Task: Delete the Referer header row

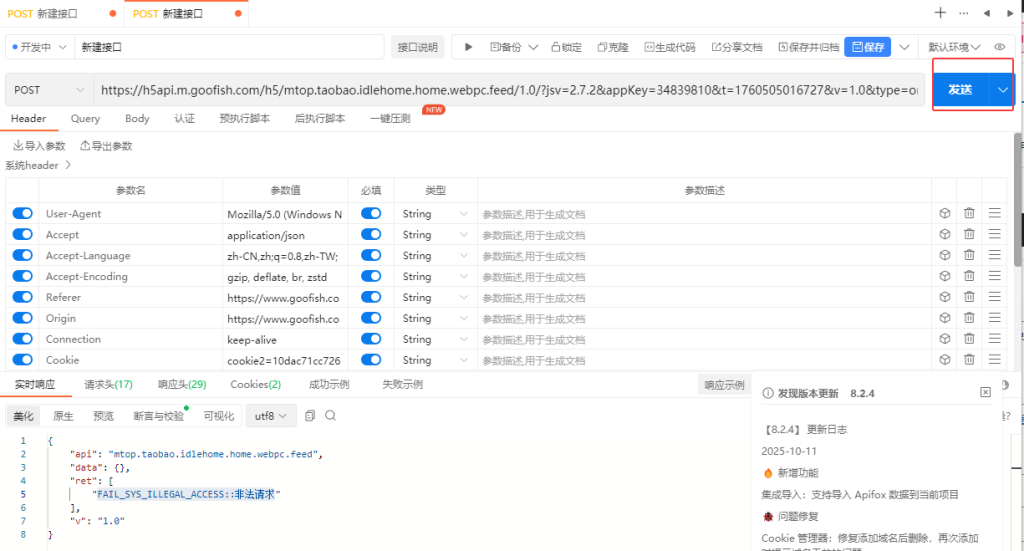Action: 969,296
